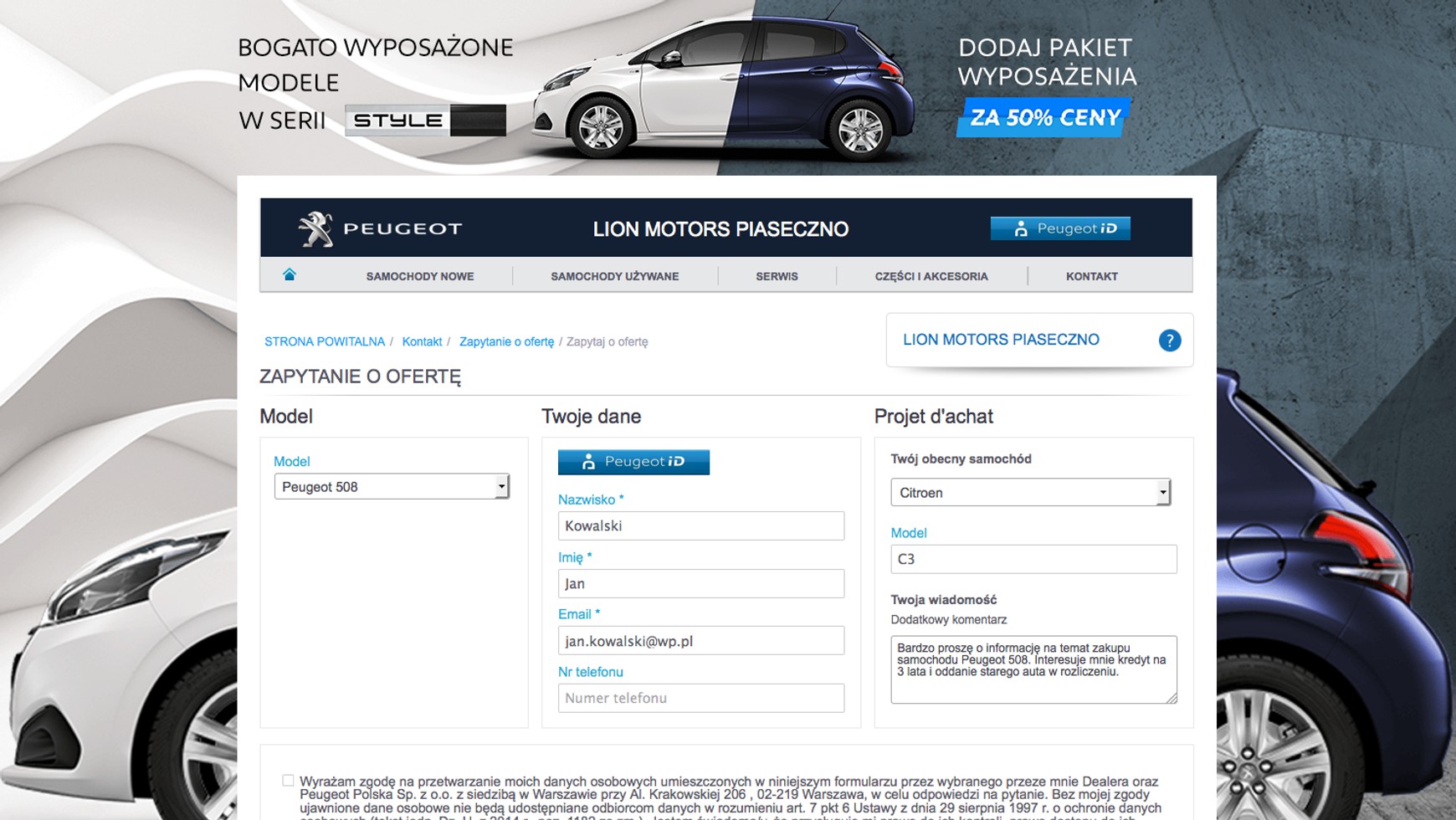Open Samochody Nowe menu

point(420,276)
